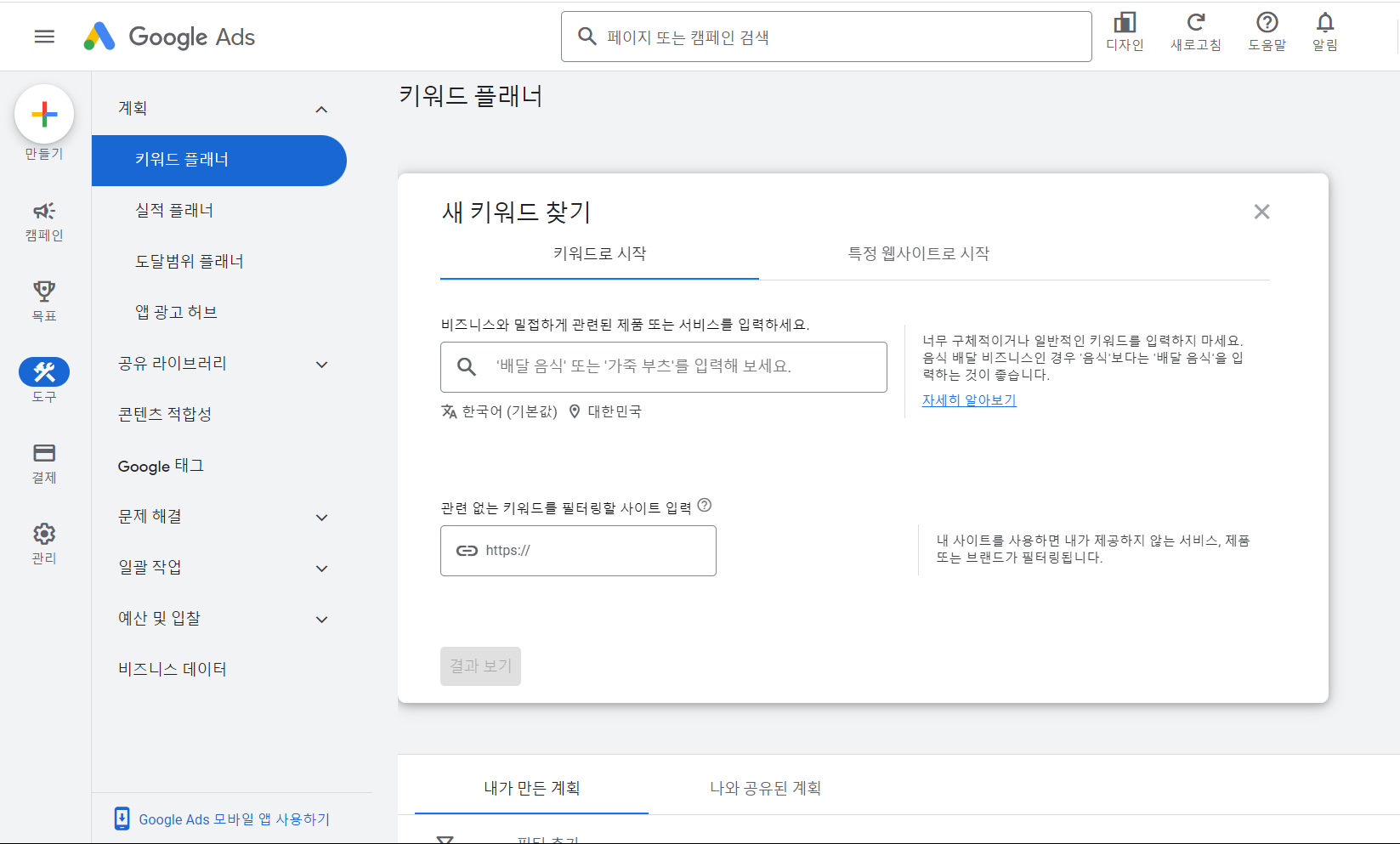The height and width of the screenshot is (844, 1400).
Task: Open the 도움말 help icon
Action: 1267,25
